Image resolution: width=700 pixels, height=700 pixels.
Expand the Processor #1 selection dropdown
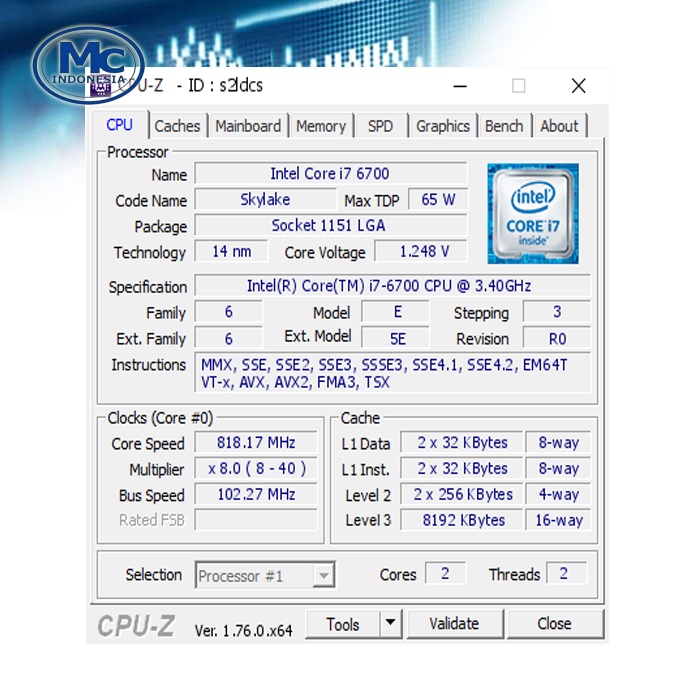click(x=323, y=576)
